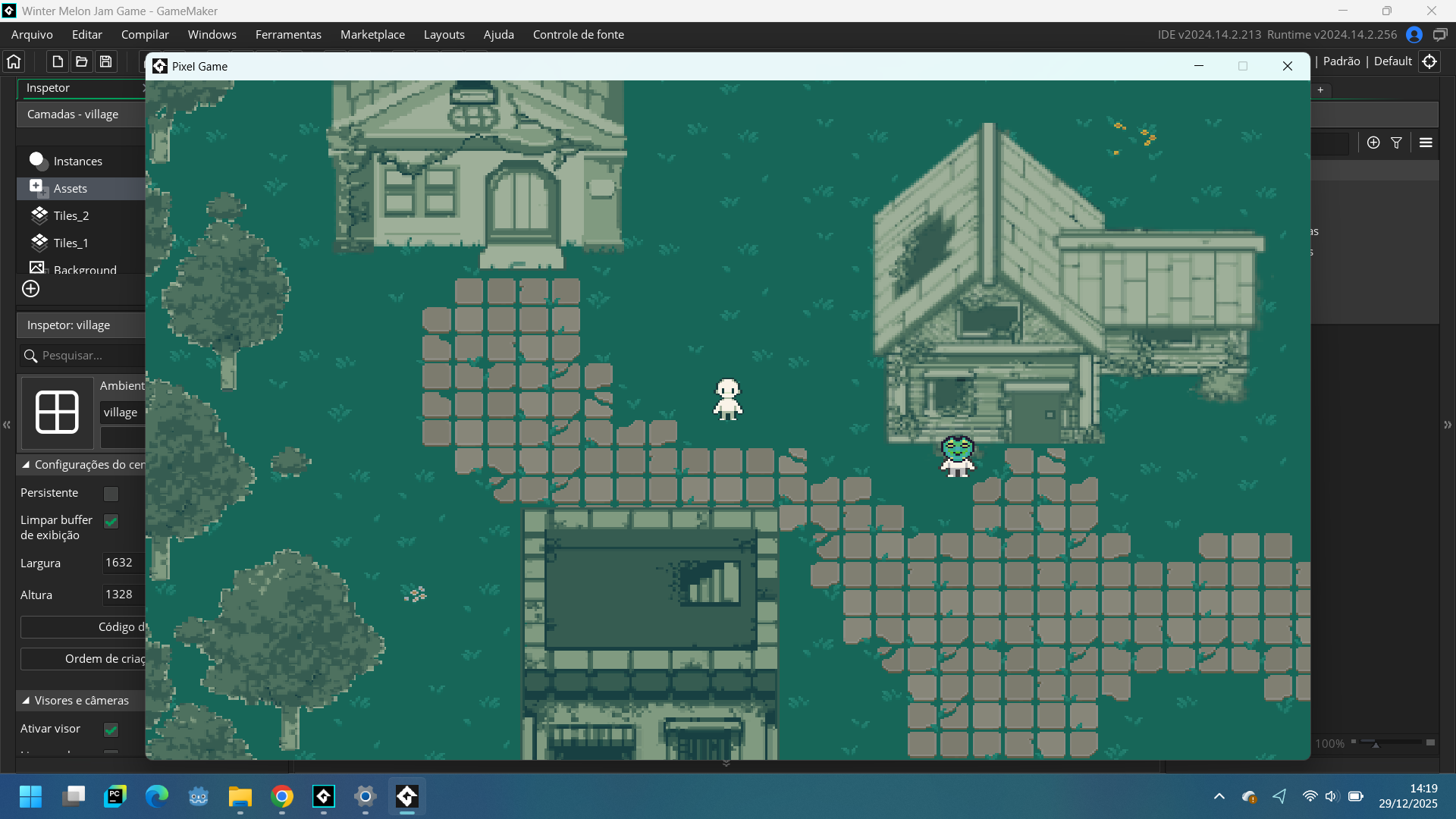Click user account profile icon
The image size is (1456, 819).
1414,35
